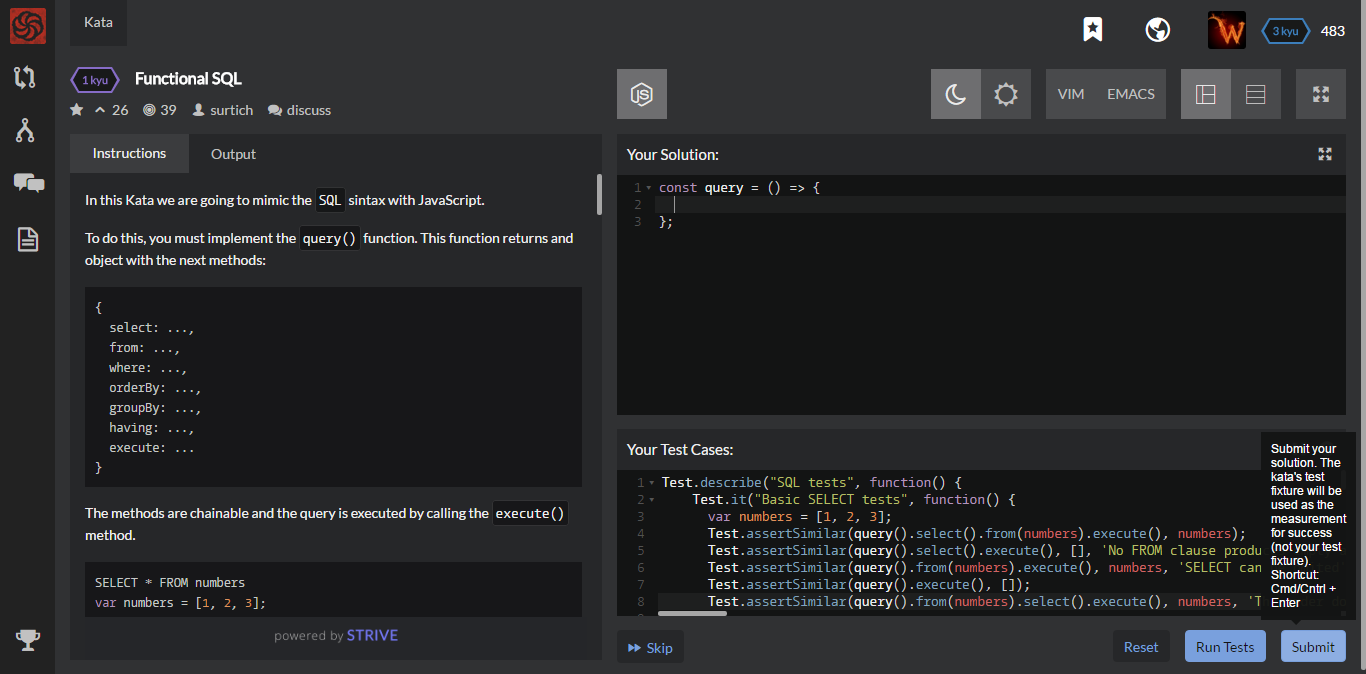Switch to dark theme moon toggle
The width and height of the screenshot is (1366, 674).
[x=956, y=94]
